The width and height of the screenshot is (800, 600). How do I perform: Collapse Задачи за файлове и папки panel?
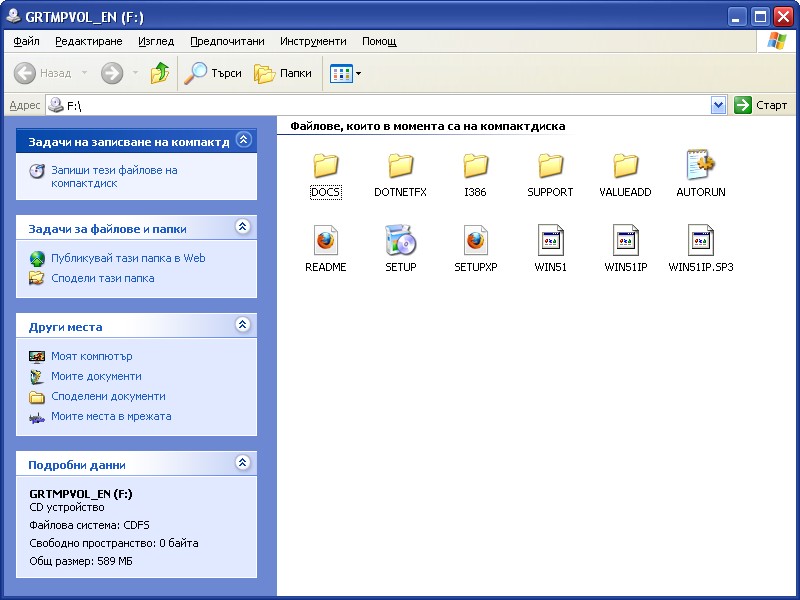(243, 227)
